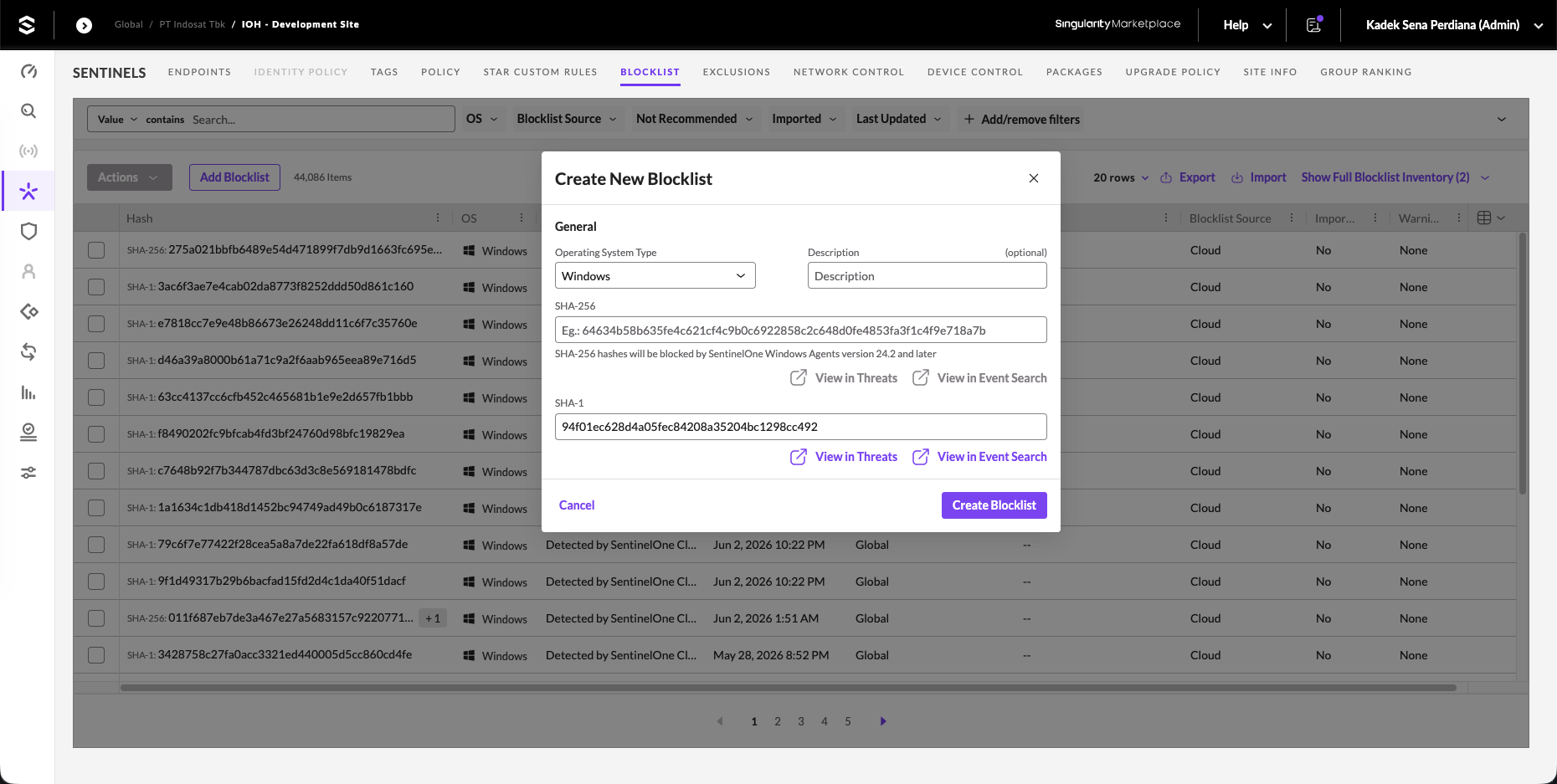Click the horizontal scrollbar below the table

click(x=788, y=688)
